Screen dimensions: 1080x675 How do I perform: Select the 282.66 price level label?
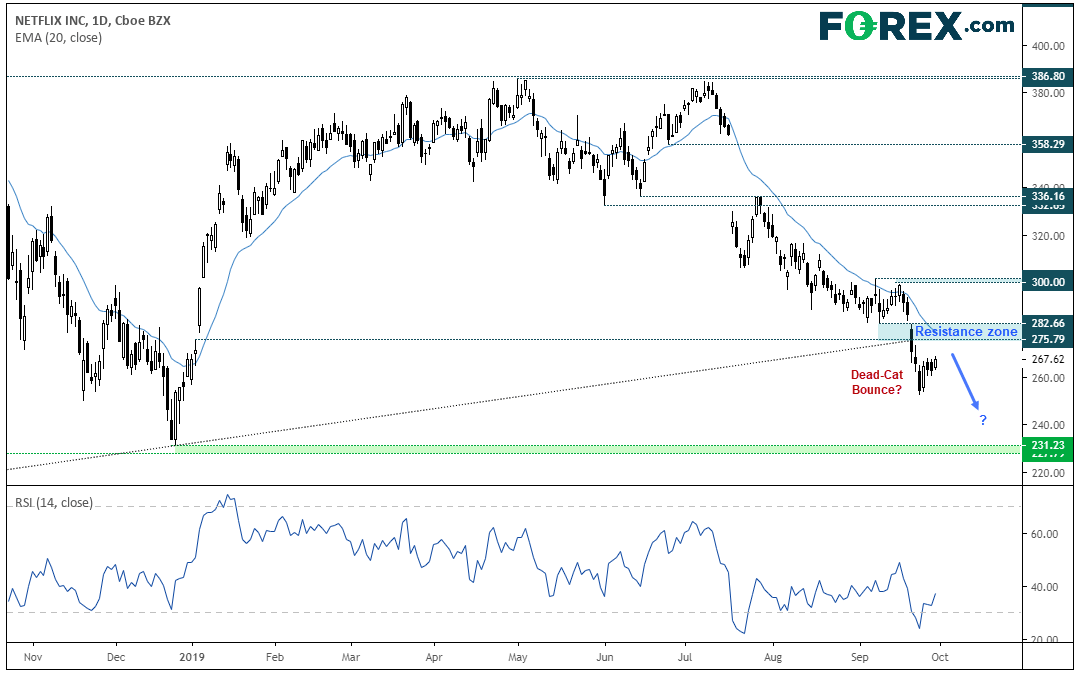1048,323
